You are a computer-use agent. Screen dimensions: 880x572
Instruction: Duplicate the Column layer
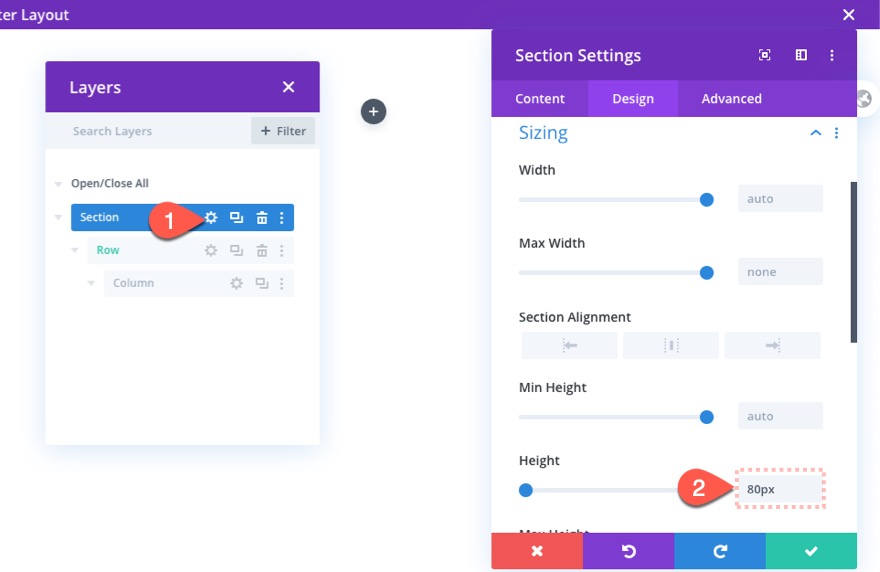click(262, 283)
